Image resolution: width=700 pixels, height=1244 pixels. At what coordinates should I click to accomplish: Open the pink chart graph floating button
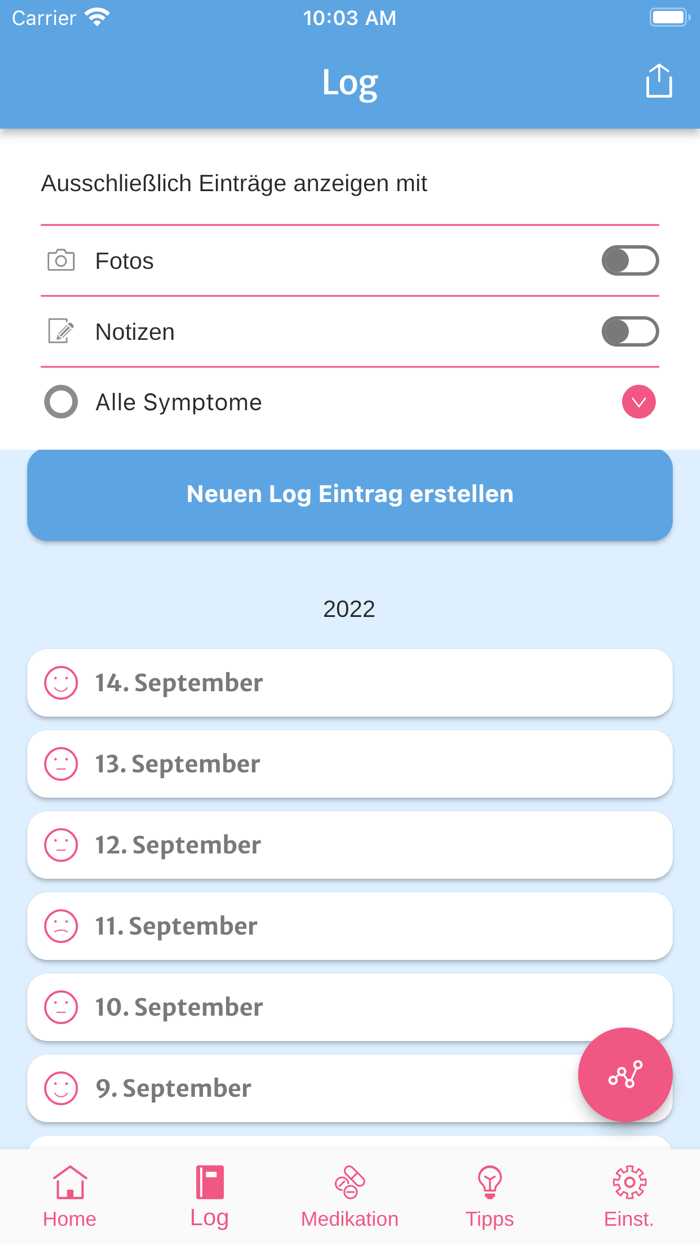625,1075
